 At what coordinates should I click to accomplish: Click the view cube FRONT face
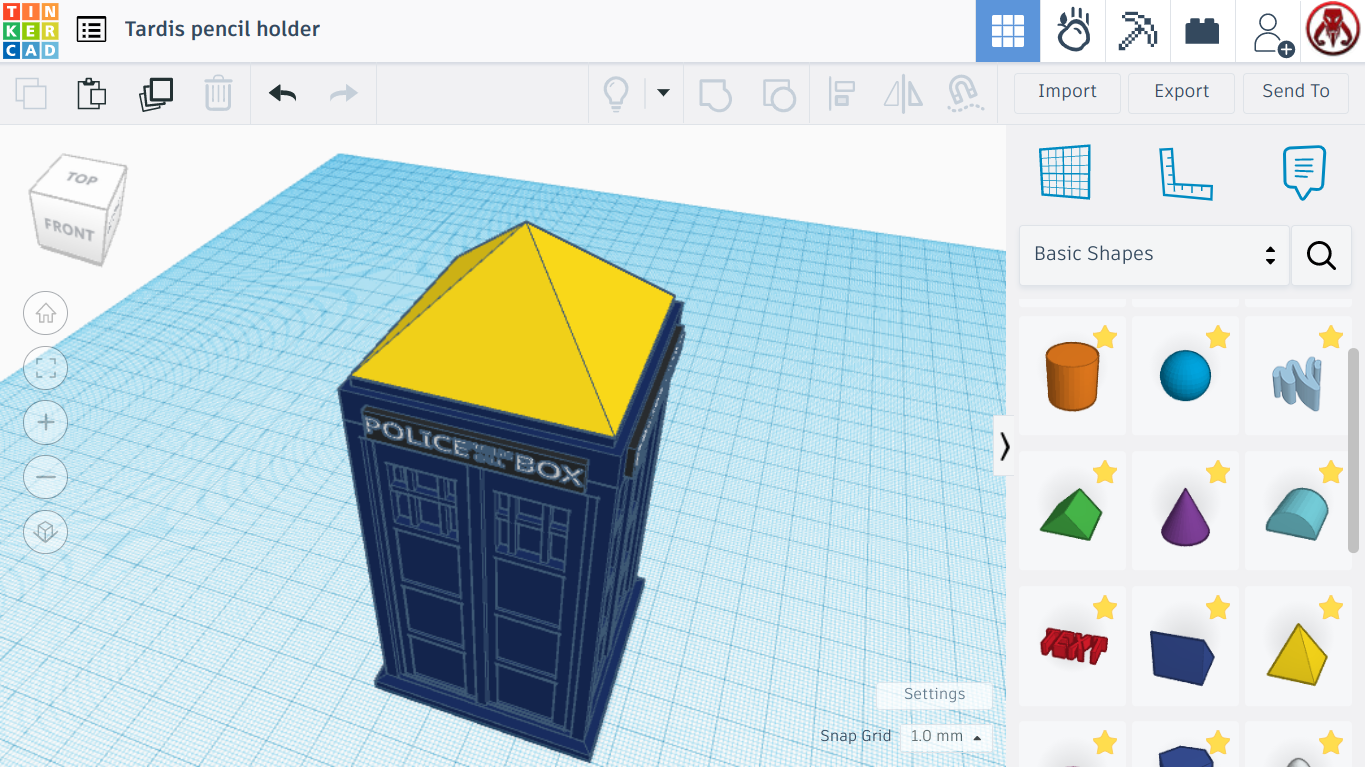point(68,229)
